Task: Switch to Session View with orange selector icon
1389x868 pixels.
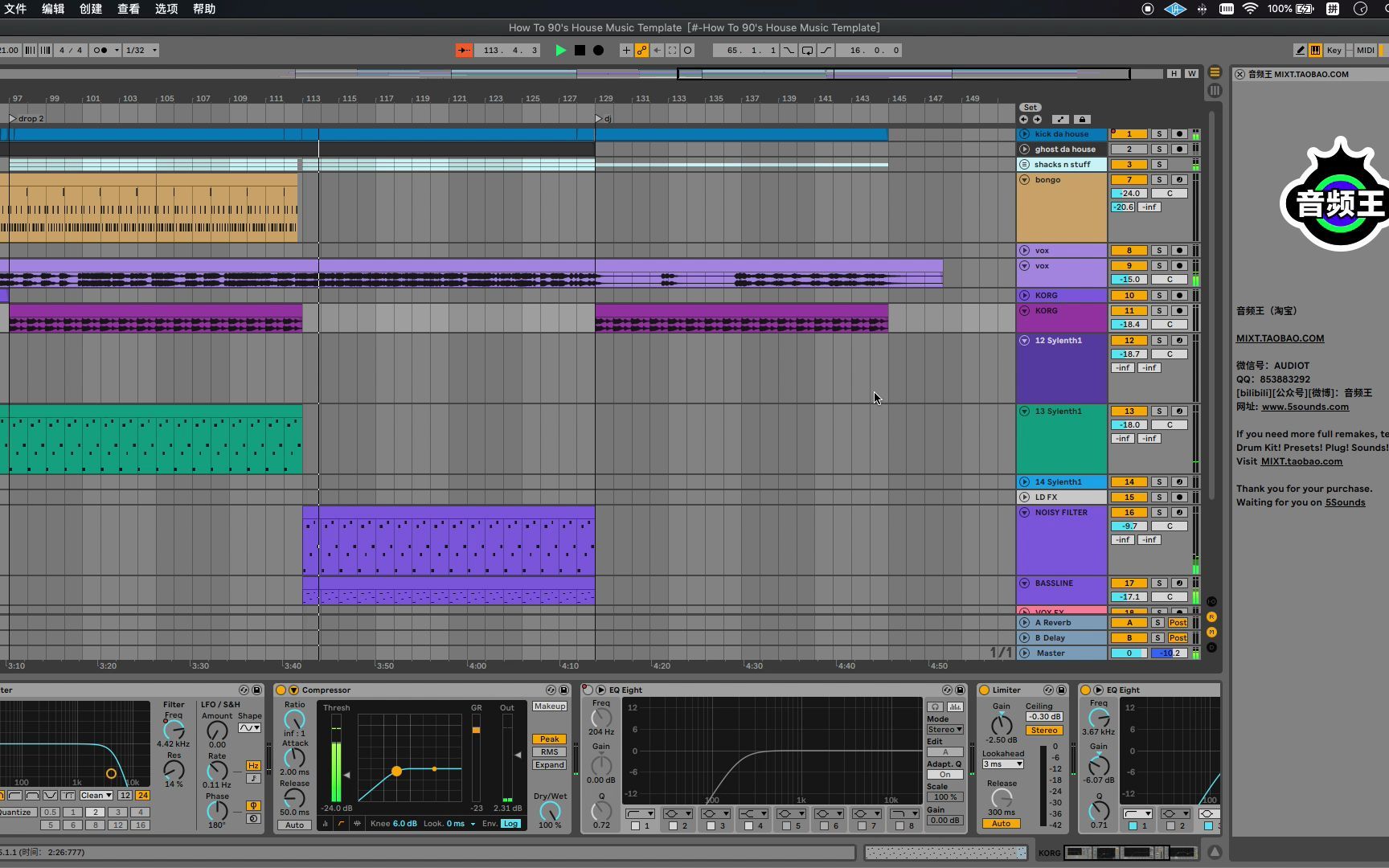Action: tap(1215, 72)
